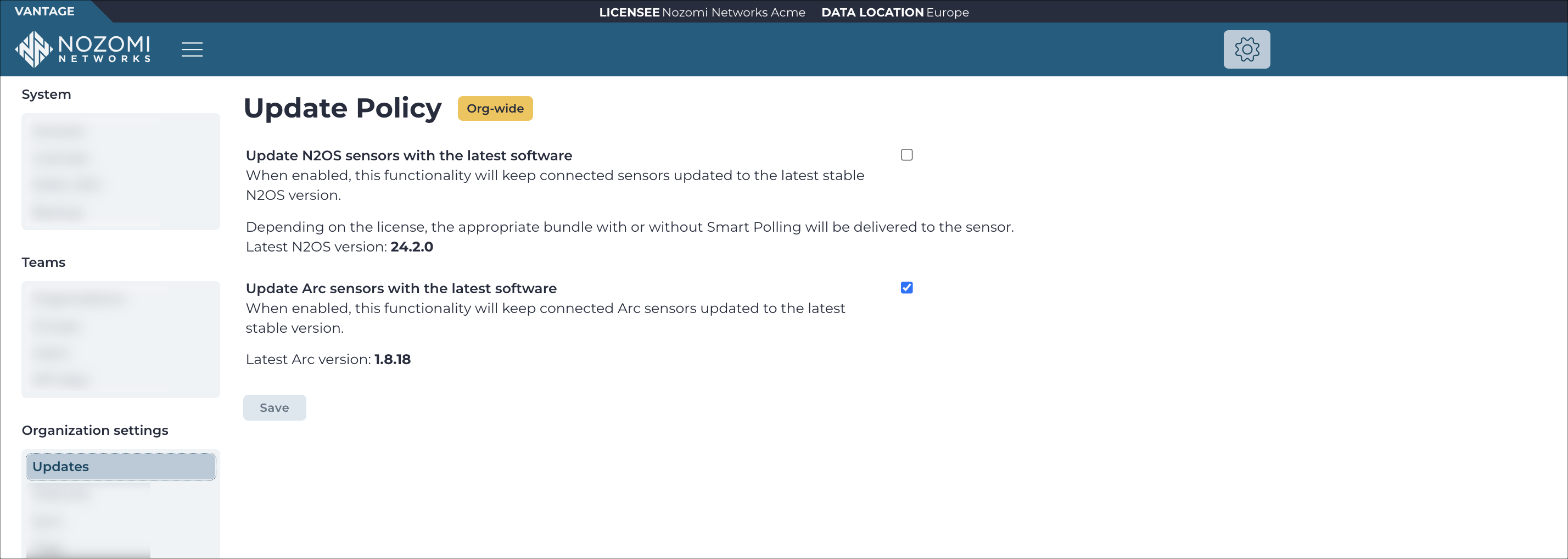Screen dimensions: 1568x559
Task: Click the Arc version 1.8.18 text
Action: coord(392,359)
